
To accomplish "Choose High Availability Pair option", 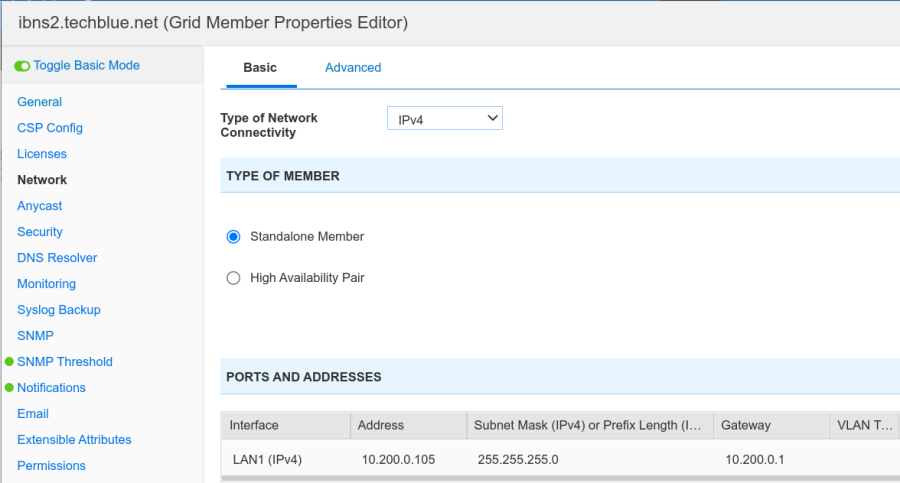I will tap(234, 278).
